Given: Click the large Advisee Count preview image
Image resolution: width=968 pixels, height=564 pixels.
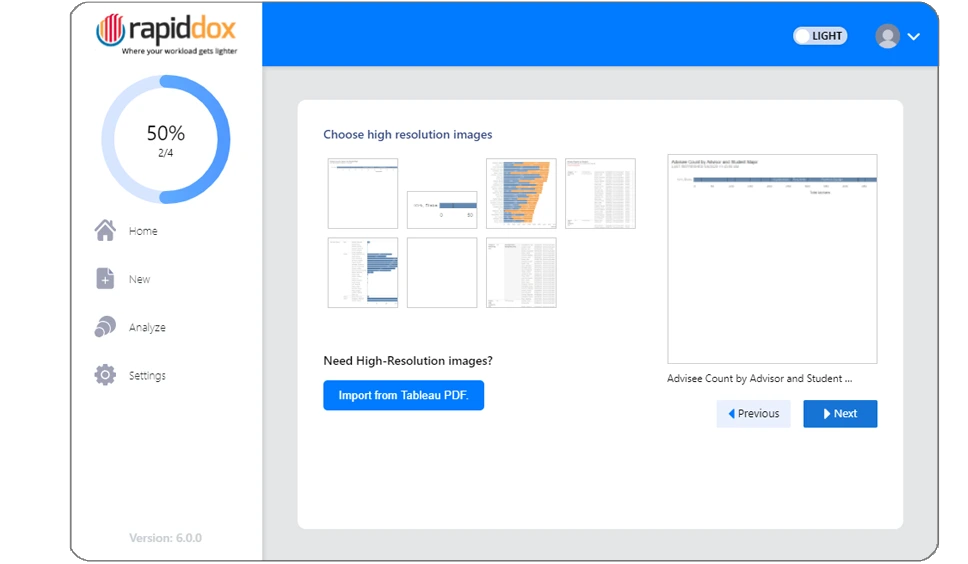Looking at the screenshot, I should [x=772, y=259].
